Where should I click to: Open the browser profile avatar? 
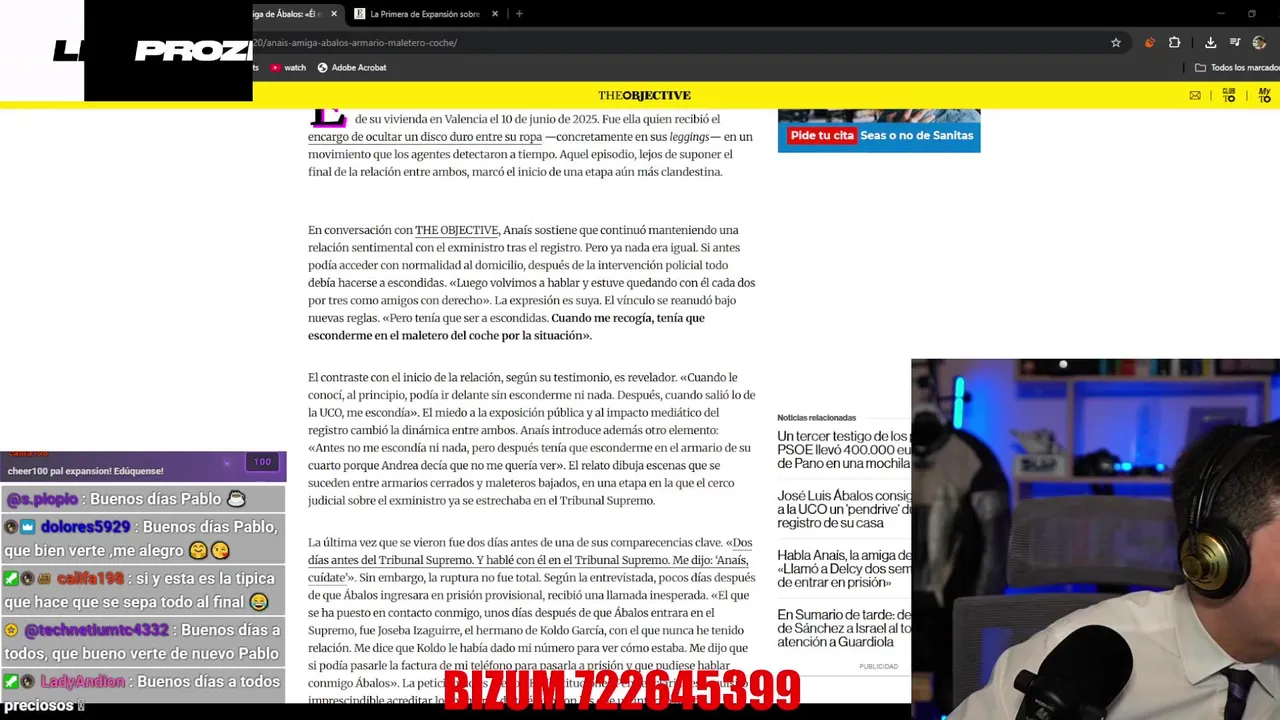click(x=1259, y=43)
